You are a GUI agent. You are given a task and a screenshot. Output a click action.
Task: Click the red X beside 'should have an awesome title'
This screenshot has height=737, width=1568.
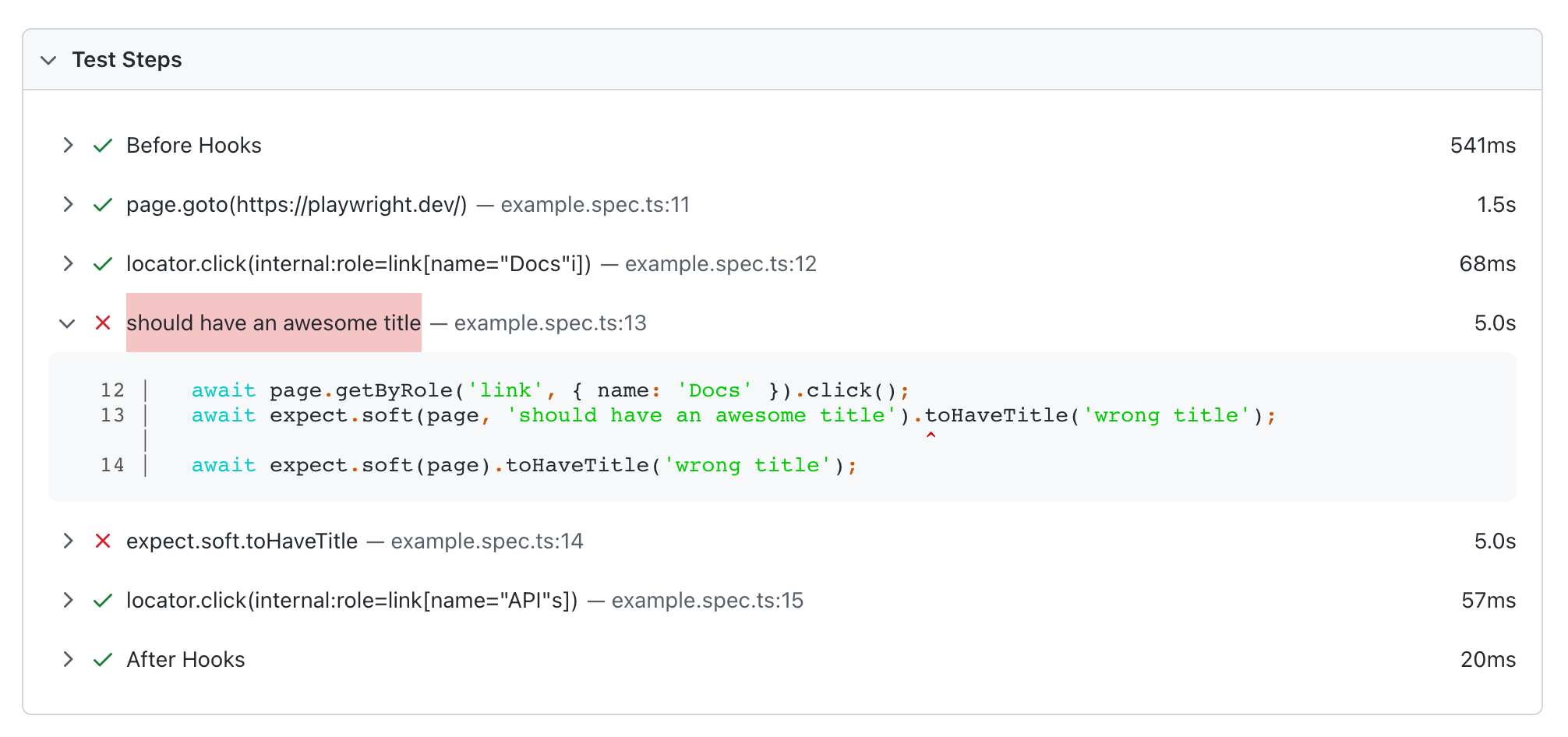click(103, 323)
